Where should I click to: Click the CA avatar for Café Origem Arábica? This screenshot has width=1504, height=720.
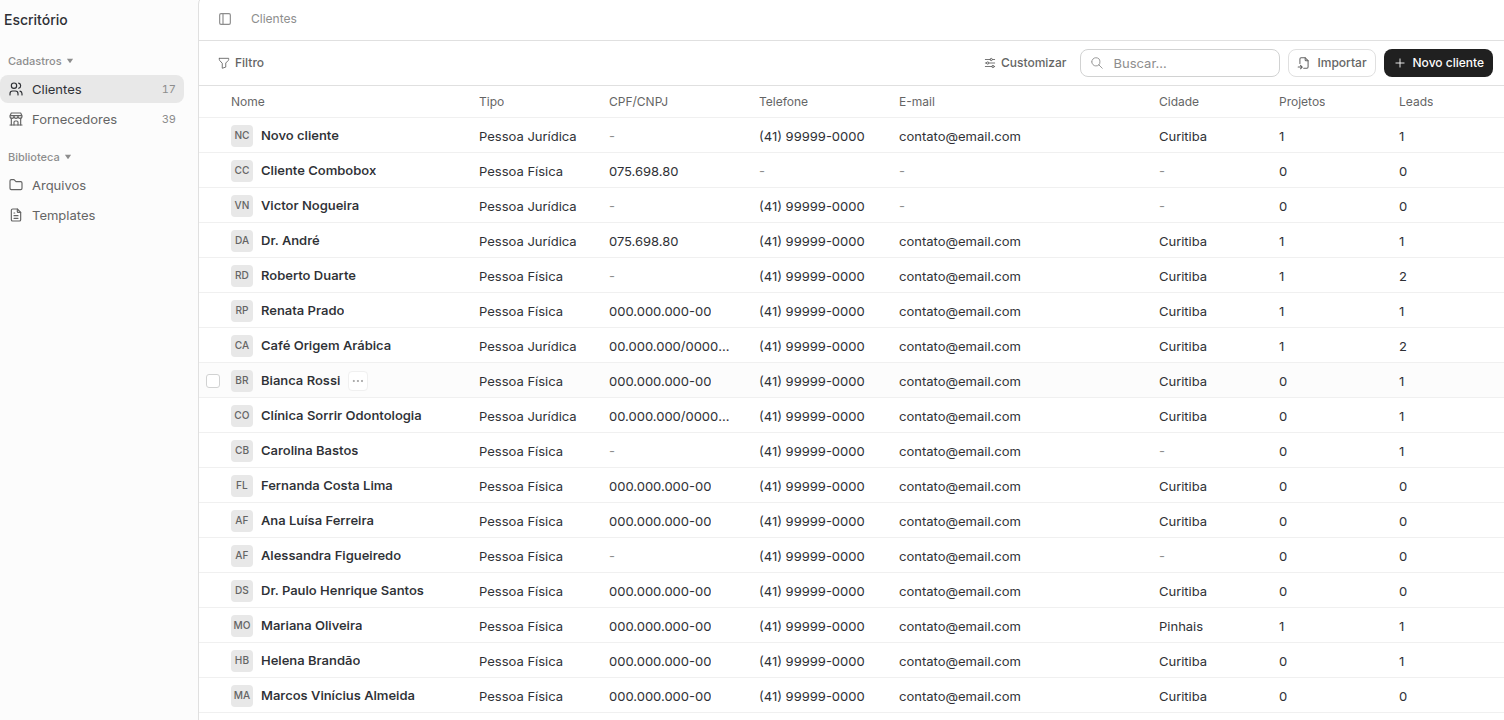click(x=242, y=345)
